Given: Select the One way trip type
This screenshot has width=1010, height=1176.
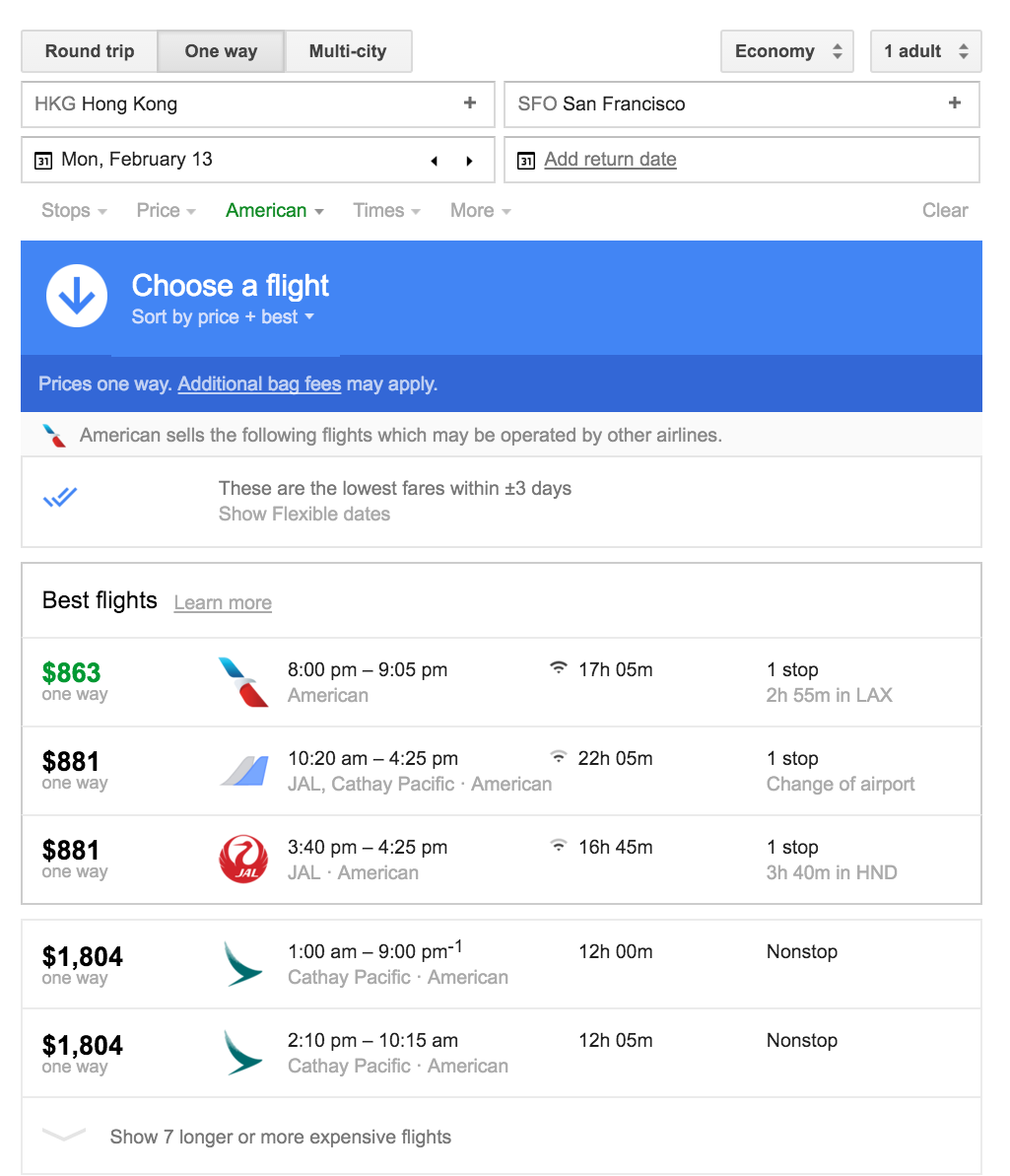Looking at the screenshot, I should tap(221, 51).
